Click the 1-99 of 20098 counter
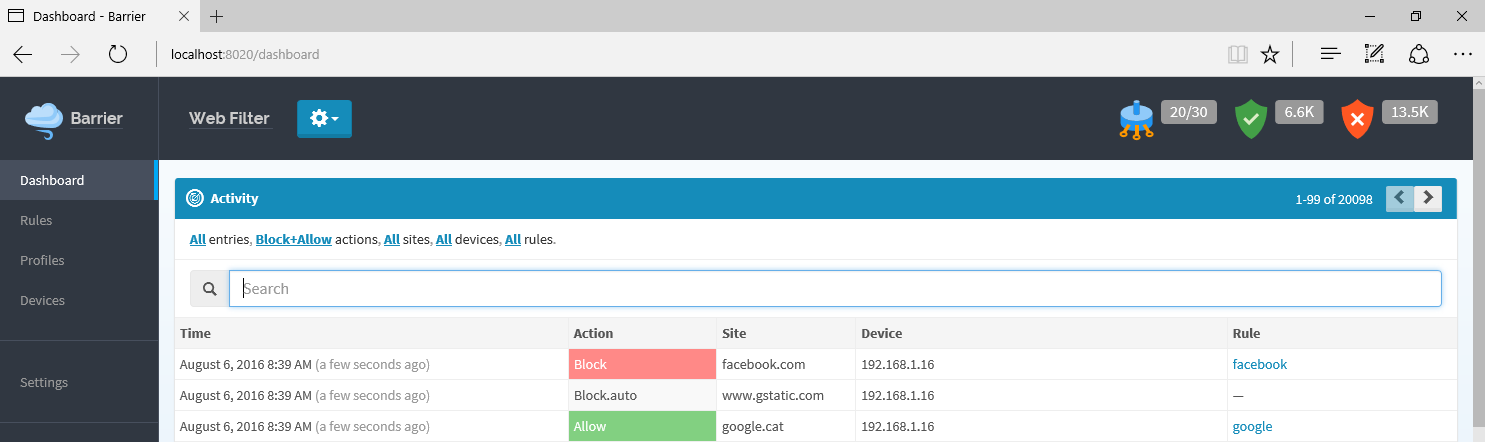The image size is (1485, 442). pyautogui.click(x=1335, y=199)
